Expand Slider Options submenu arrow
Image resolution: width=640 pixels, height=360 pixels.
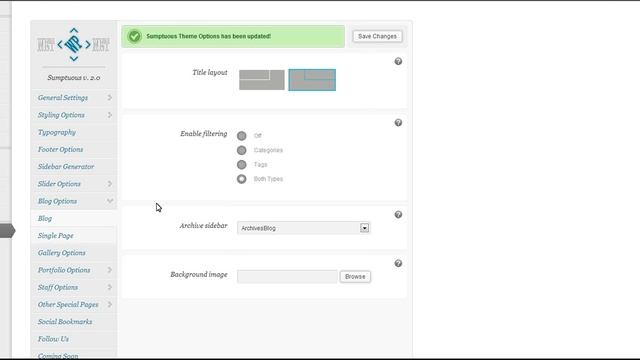coord(109,184)
